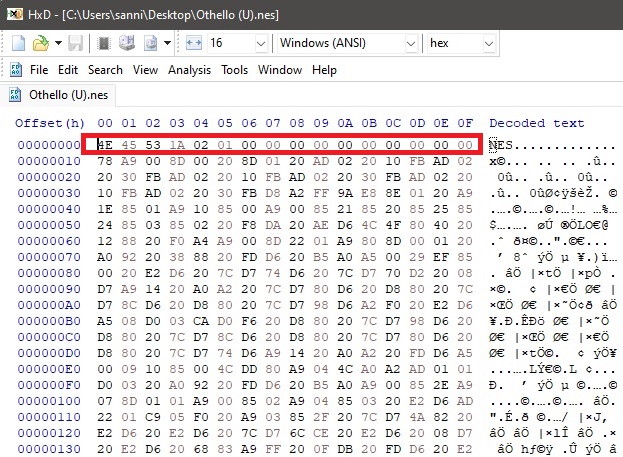The width and height of the screenshot is (623, 457).
Task: Click column header 0A
Action: pyautogui.click(x=345, y=123)
